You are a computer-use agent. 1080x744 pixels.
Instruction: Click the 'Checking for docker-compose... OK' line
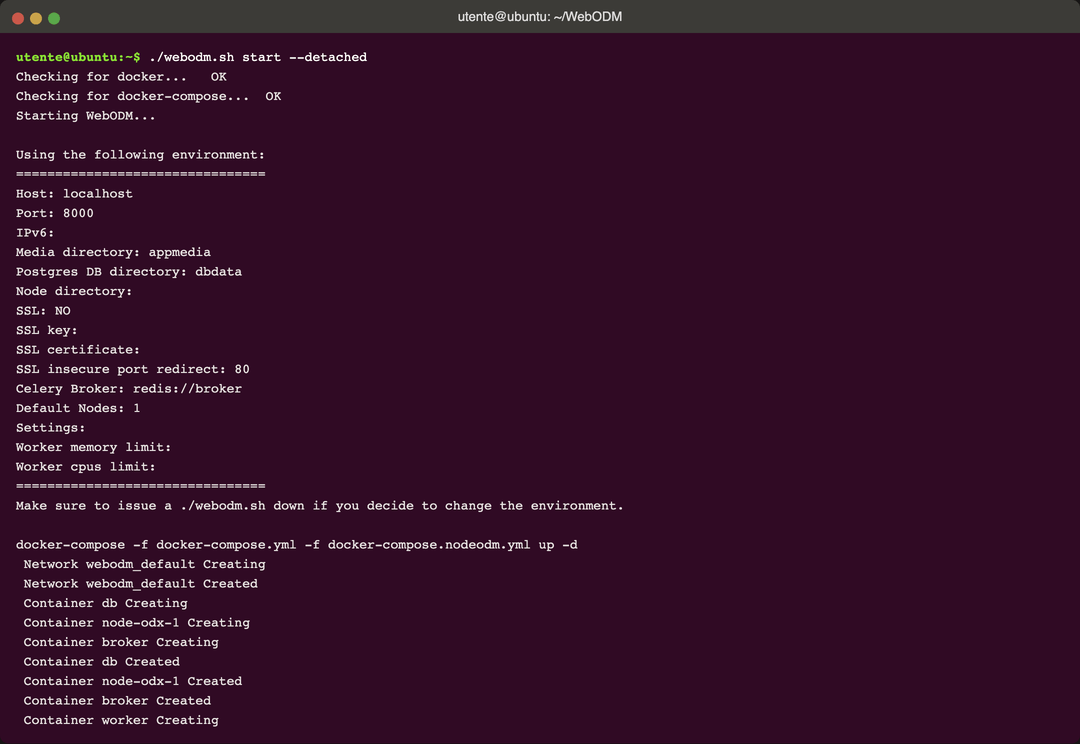[148, 96]
